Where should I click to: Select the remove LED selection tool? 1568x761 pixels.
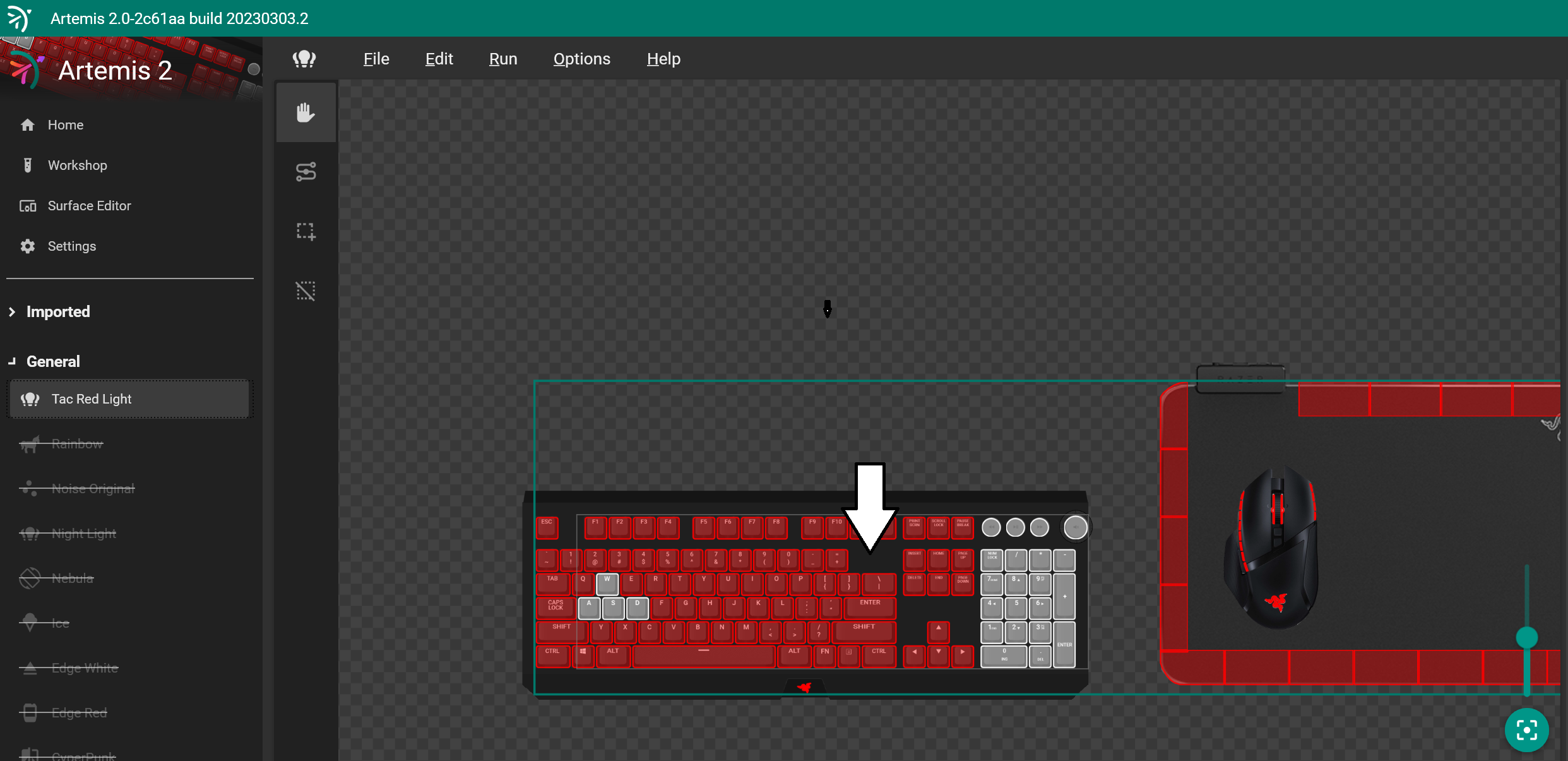(306, 291)
